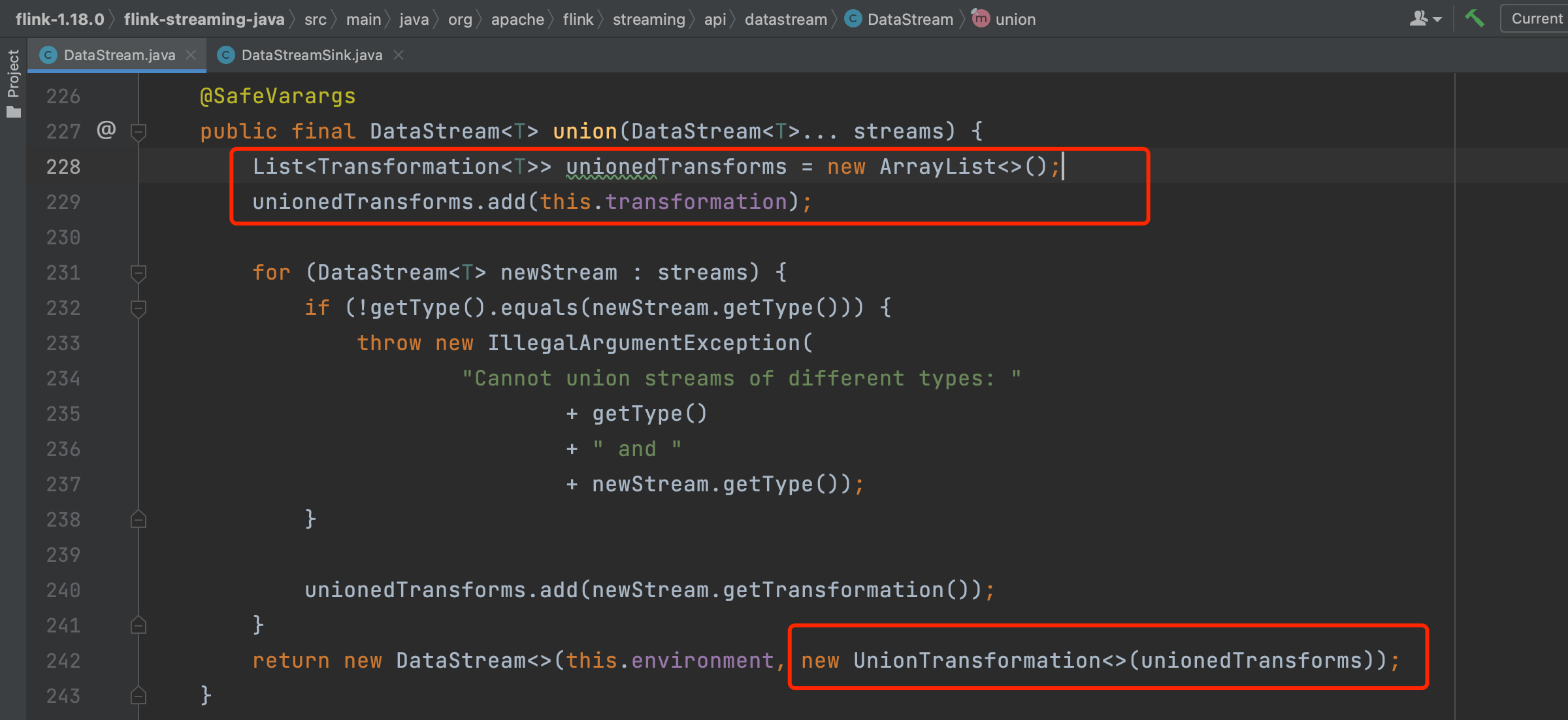Open the Current File run configuration selector
The height and width of the screenshot is (720, 1568).
point(1535,18)
